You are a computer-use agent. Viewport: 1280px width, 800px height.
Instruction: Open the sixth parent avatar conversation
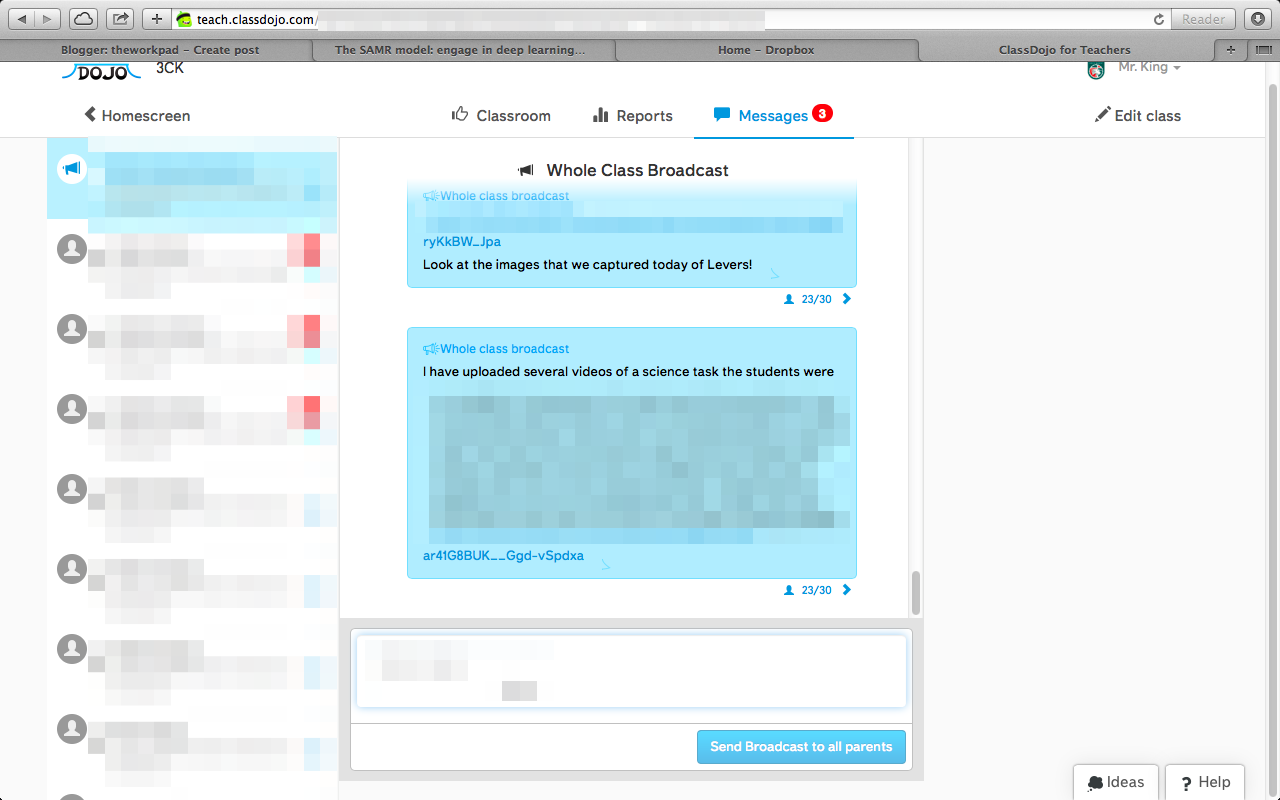point(72,649)
